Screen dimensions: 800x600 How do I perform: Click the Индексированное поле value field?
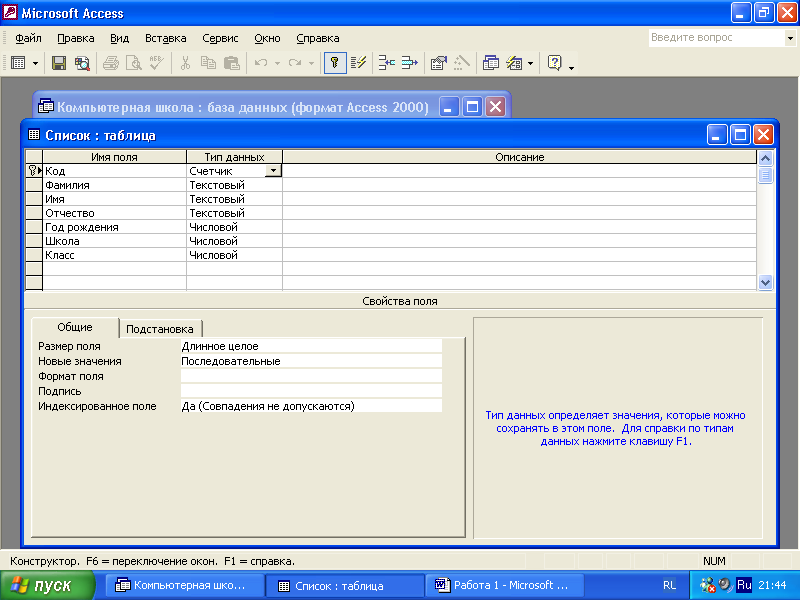click(x=311, y=406)
